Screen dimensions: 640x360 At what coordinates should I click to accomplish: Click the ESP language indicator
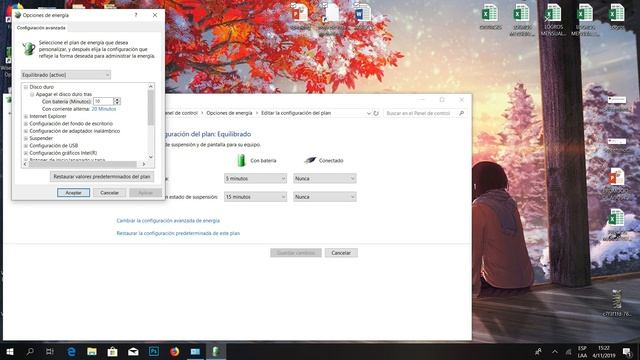(x=582, y=351)
